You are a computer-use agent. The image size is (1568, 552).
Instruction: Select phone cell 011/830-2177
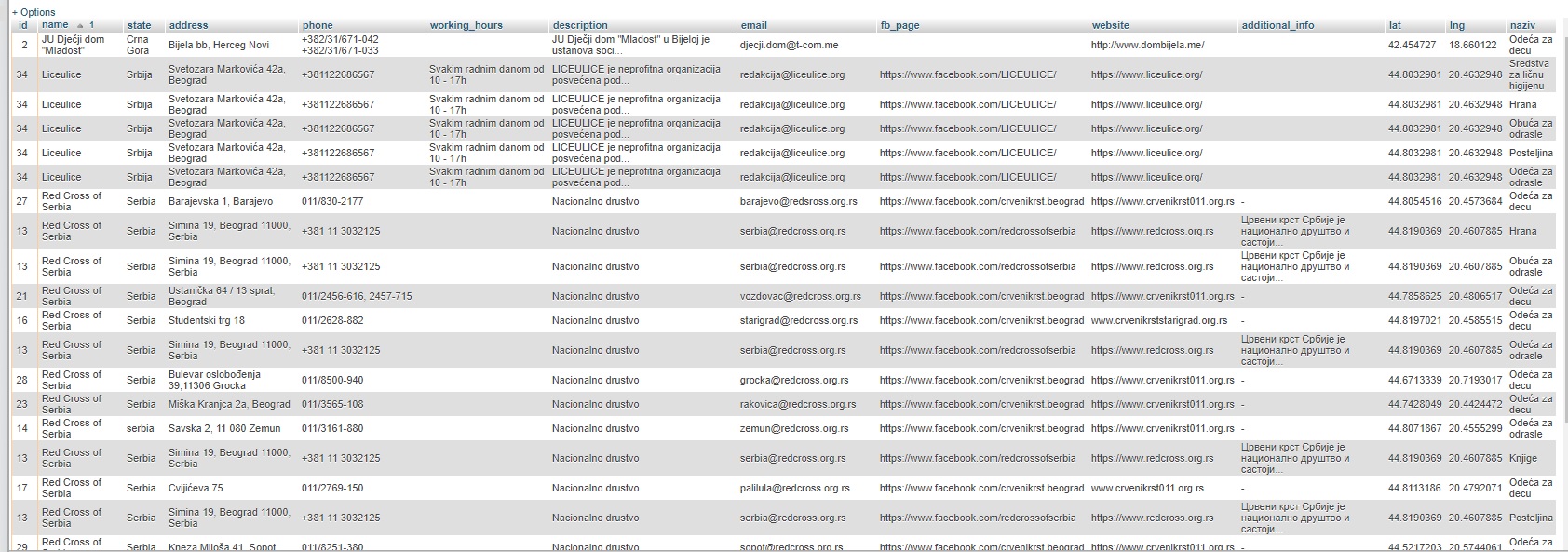point(332,201)
